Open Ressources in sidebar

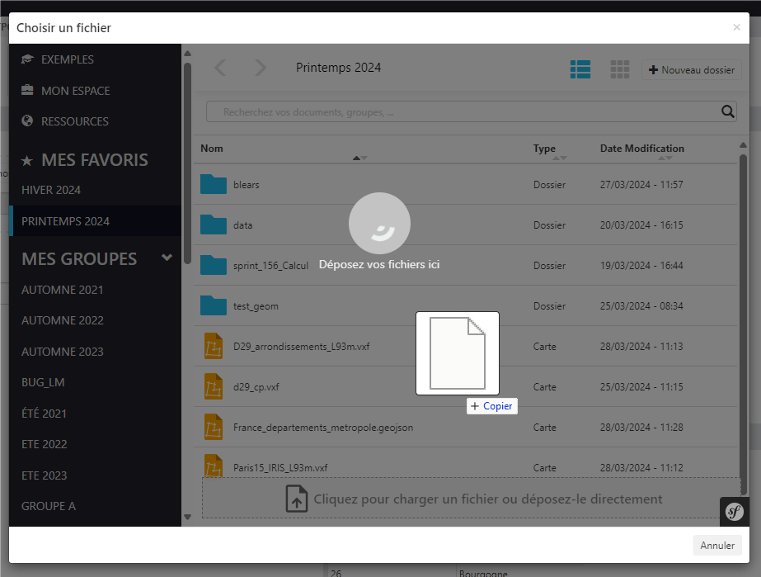click(74, 122)
